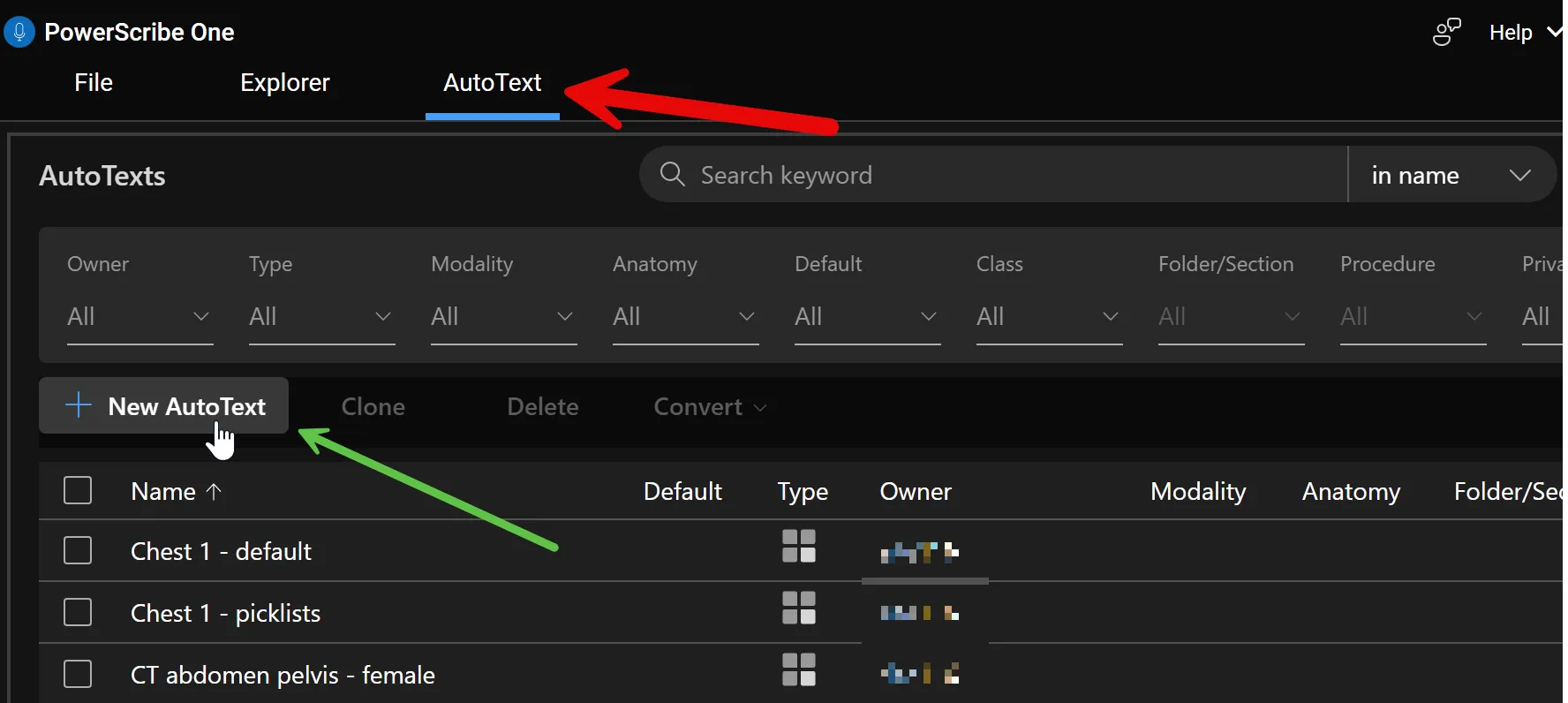The image size is (1568, 703).
Task: Click into the Search keyword field
Action: coord(993,175)
